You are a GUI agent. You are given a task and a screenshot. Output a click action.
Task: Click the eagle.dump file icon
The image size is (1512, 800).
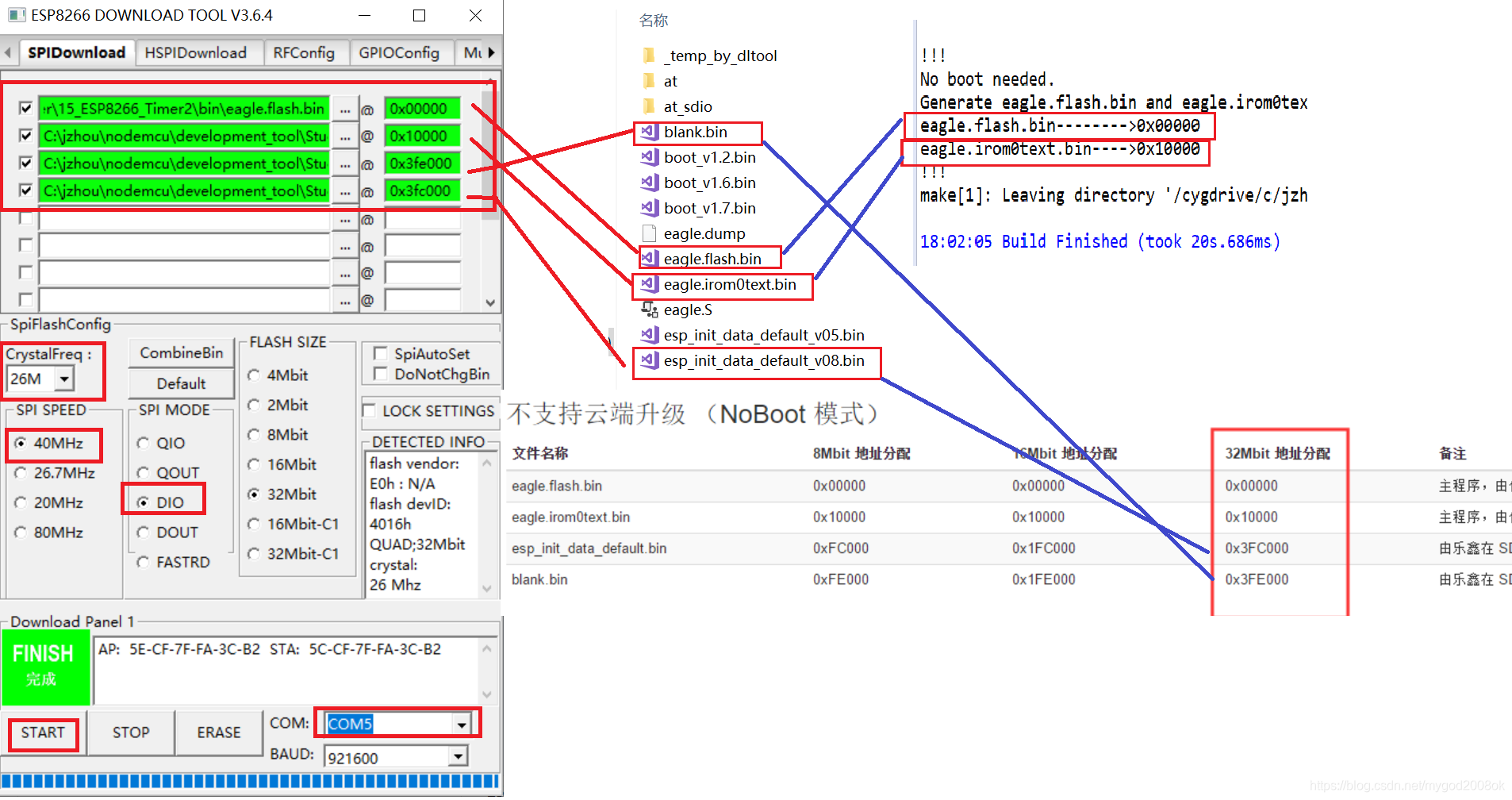point(649,233)
